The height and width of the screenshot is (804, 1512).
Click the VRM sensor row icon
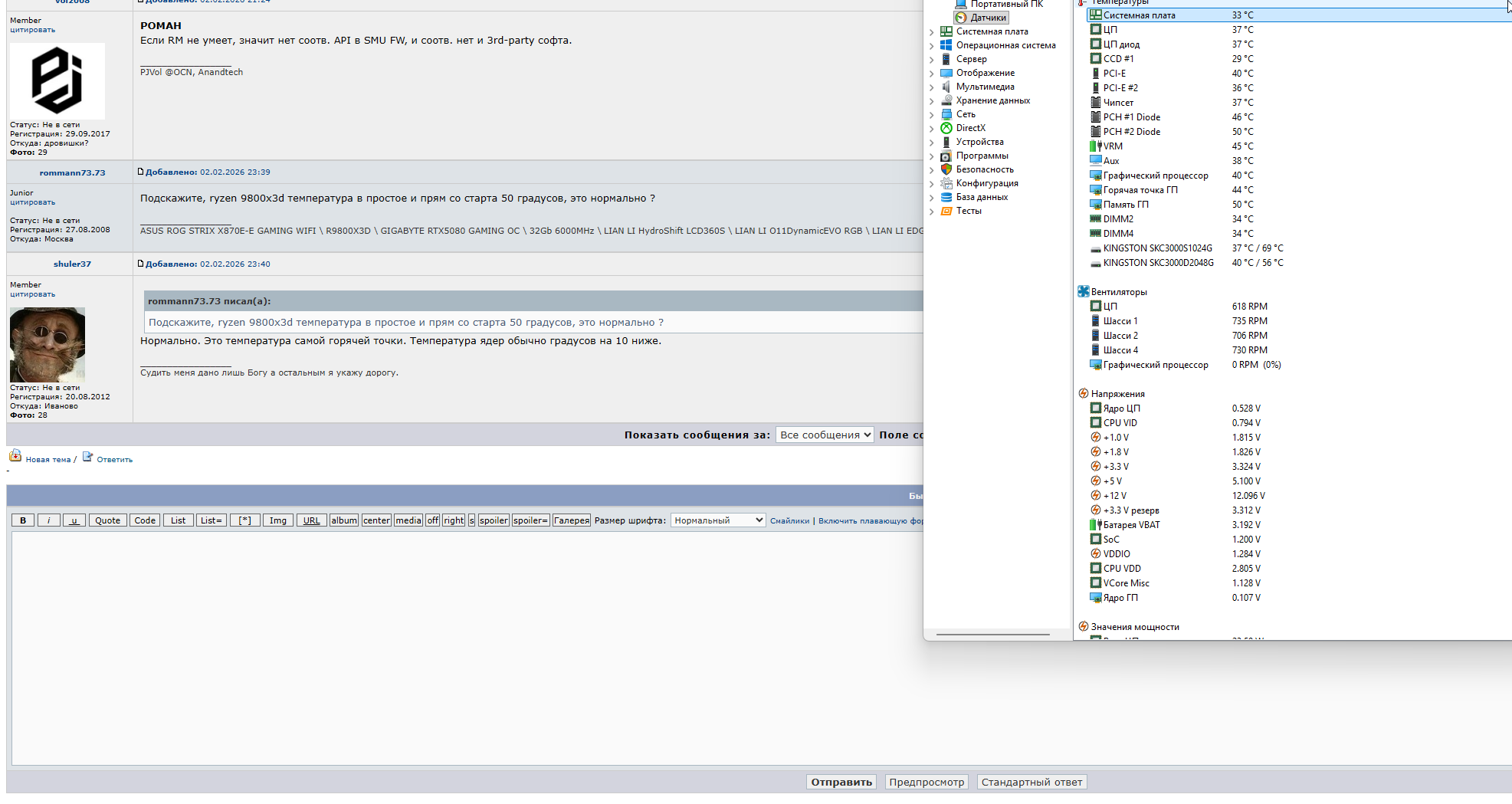pos(1095,146)
